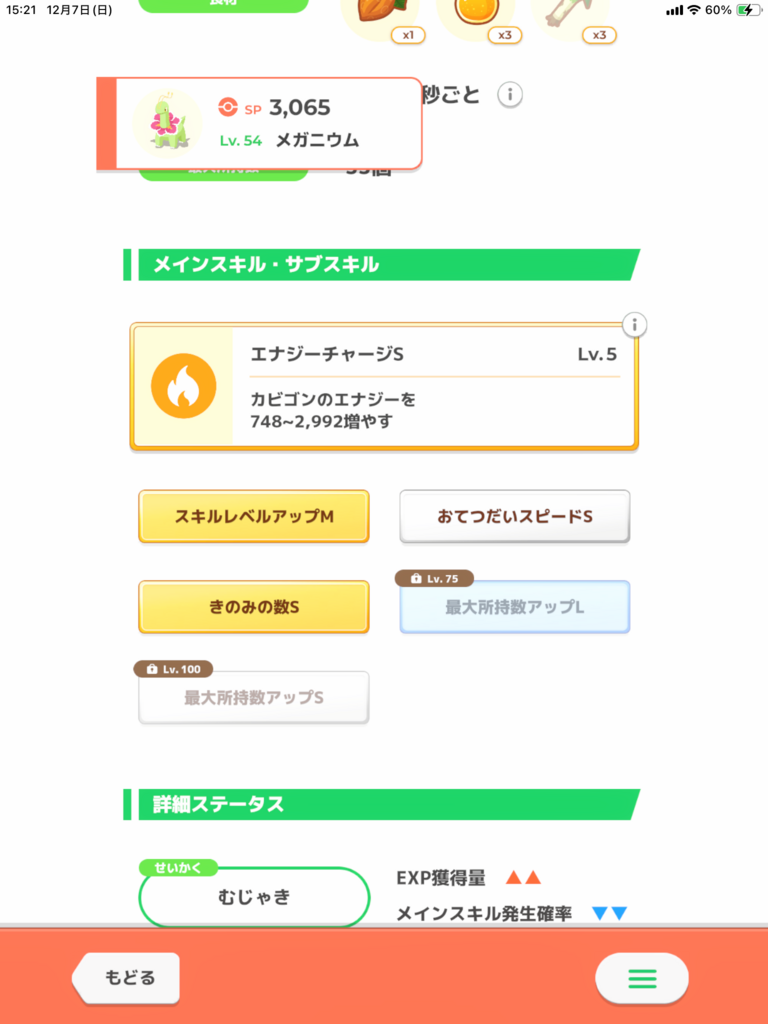Tap the locked 最大所持数アップL skill
This screenshot has height=1024, width=768.
[x=515, y=607]
